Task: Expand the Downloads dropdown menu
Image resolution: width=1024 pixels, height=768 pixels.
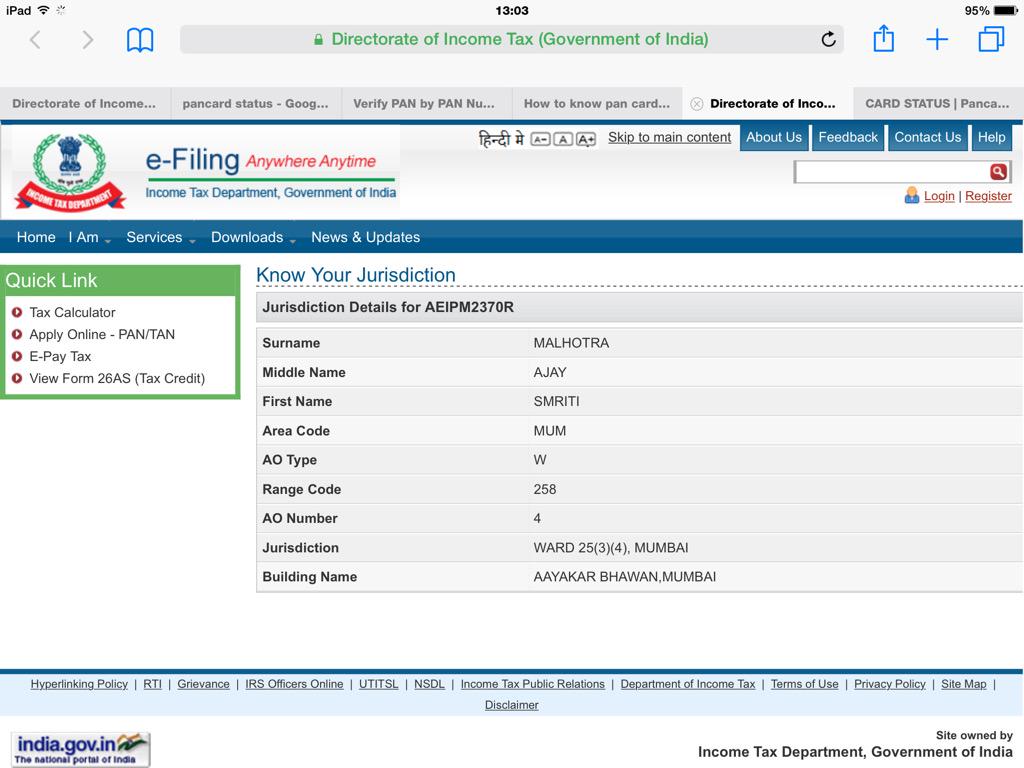Action: pyautogui.click(x=253, y=237)
